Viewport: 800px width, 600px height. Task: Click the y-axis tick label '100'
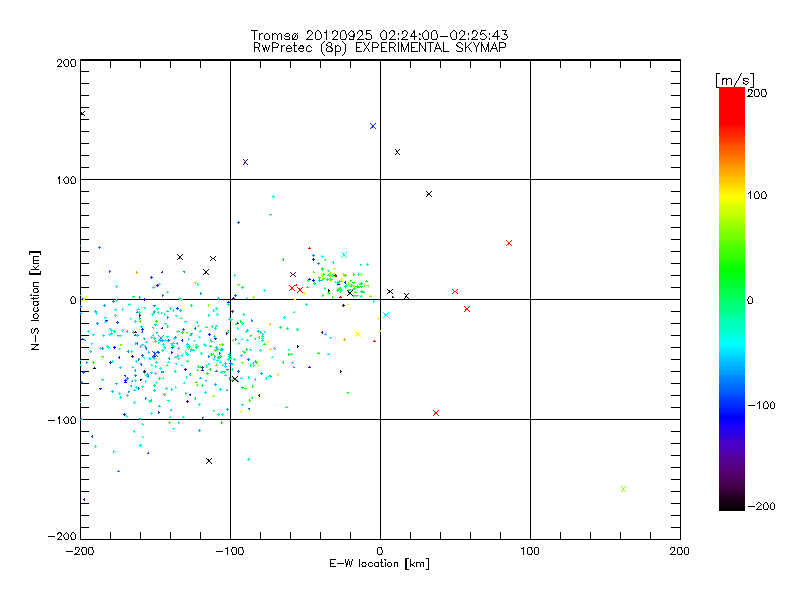click(x=66, y=180)
